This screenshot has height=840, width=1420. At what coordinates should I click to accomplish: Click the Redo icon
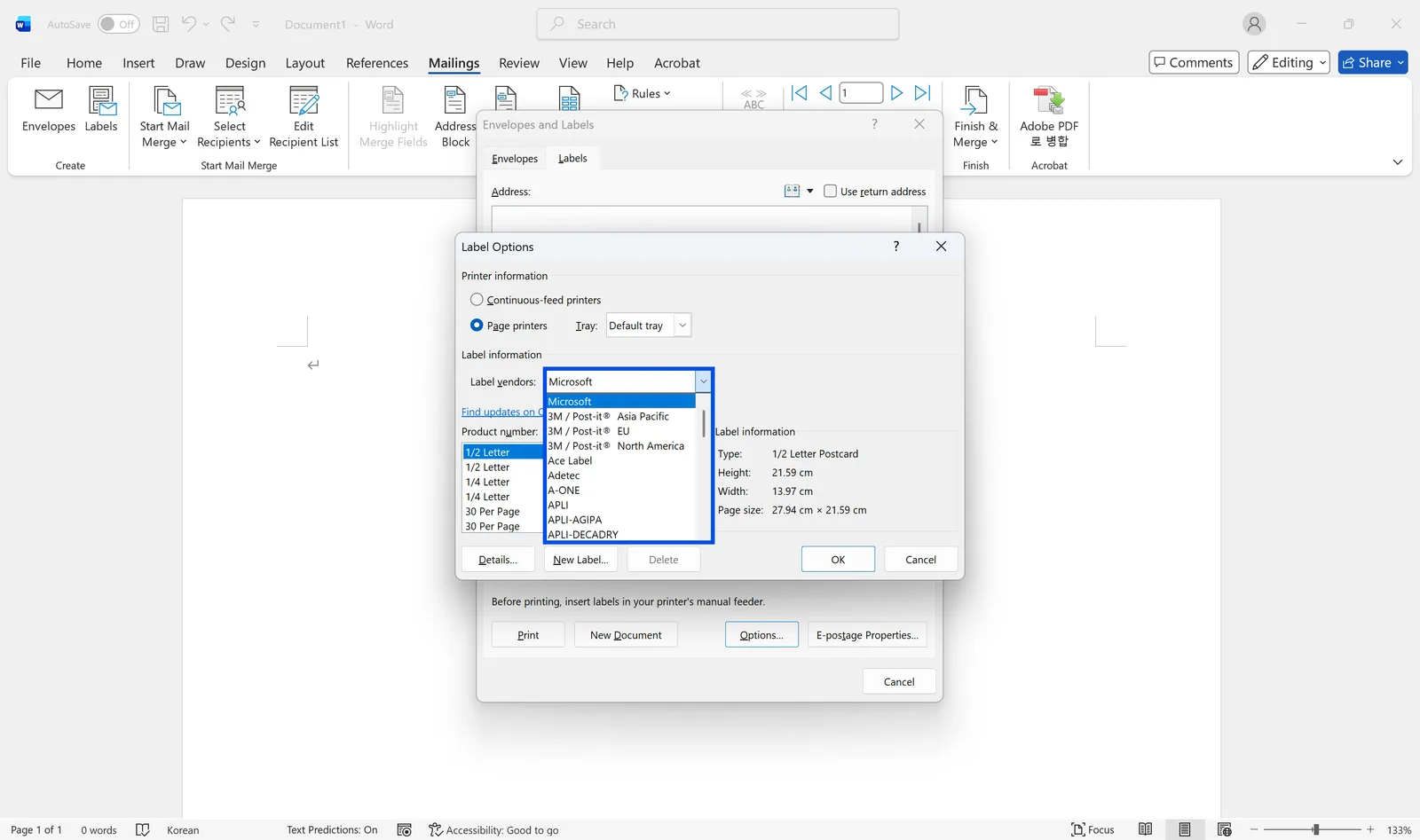(x=228, y=24)
